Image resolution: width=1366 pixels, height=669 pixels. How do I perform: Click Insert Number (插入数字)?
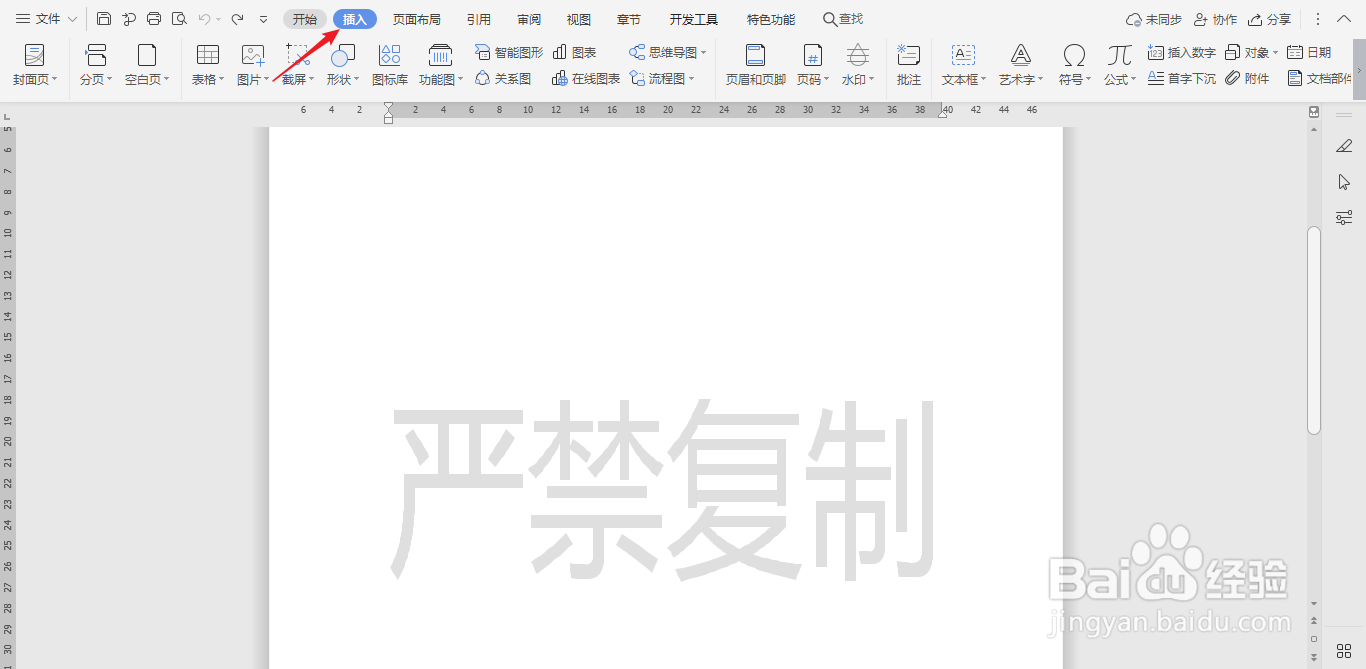[x=1182, y=52]
